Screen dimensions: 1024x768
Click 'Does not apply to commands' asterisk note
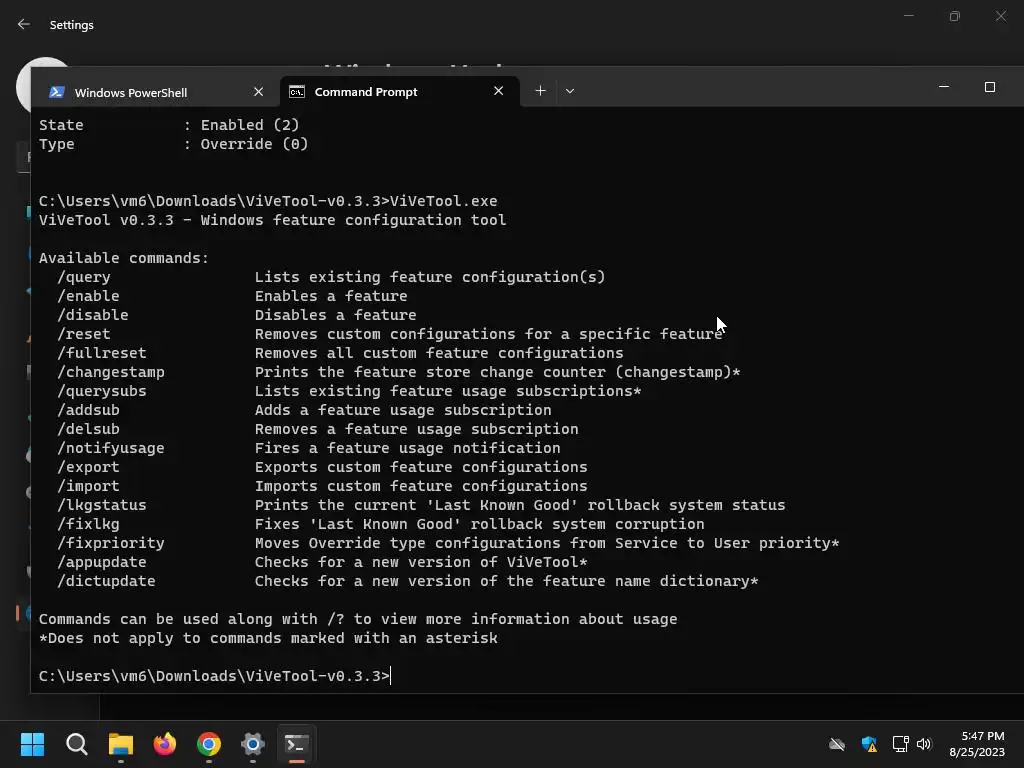tap(268, 638)
